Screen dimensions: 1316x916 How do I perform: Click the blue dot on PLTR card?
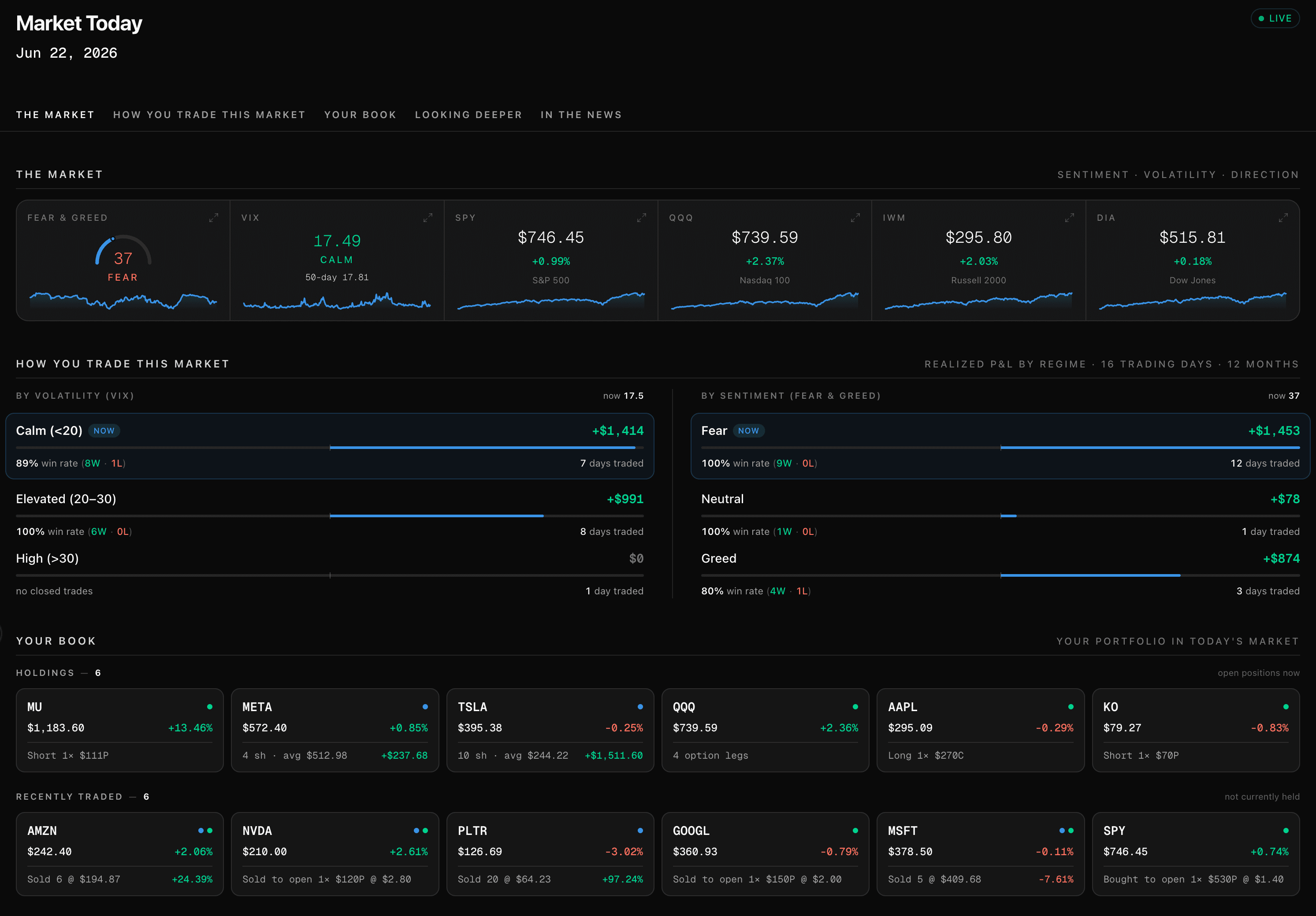click(x=640, y=831)
